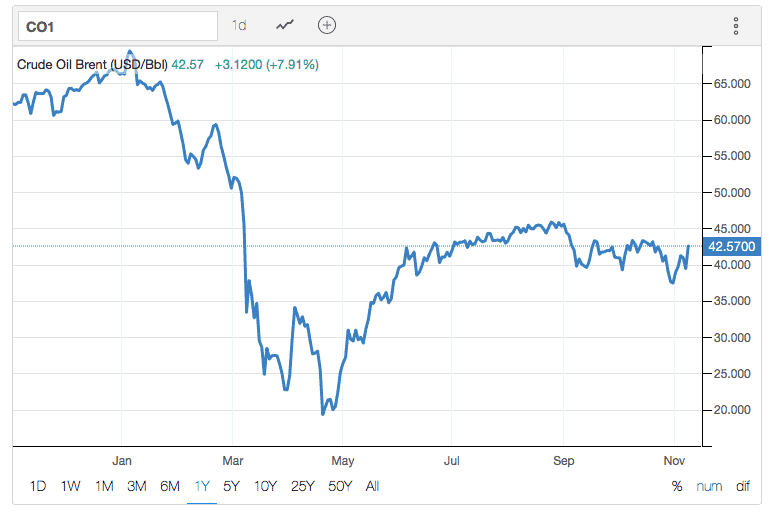Choose the 6M time range
Viewport: 769px width, 513px height.
click(x=170, y=487)
